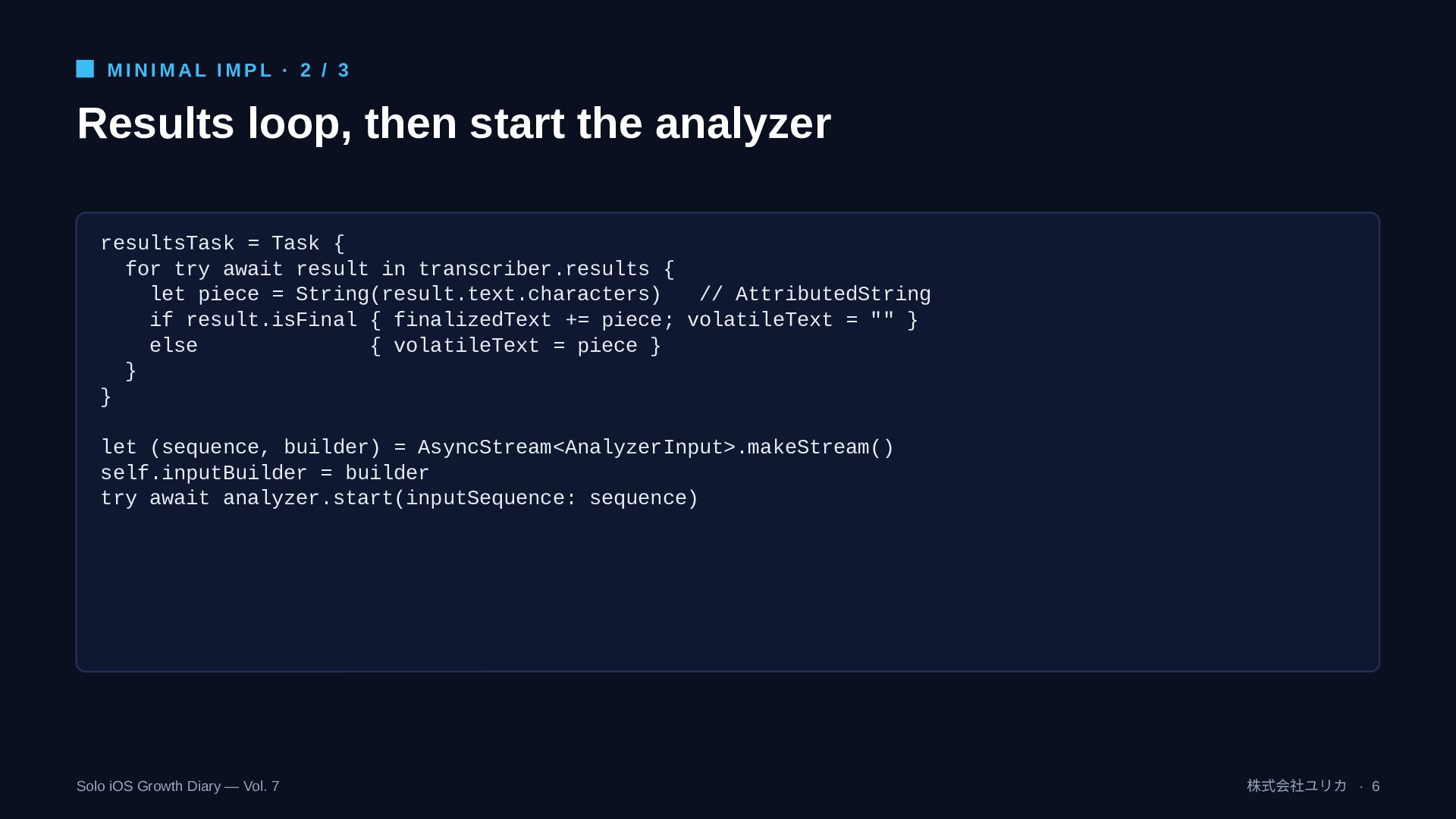Click the "Solo iOS Growth Diary — Vol. 7" footer
1456x819 pixels.
click(x=177, y=786)
